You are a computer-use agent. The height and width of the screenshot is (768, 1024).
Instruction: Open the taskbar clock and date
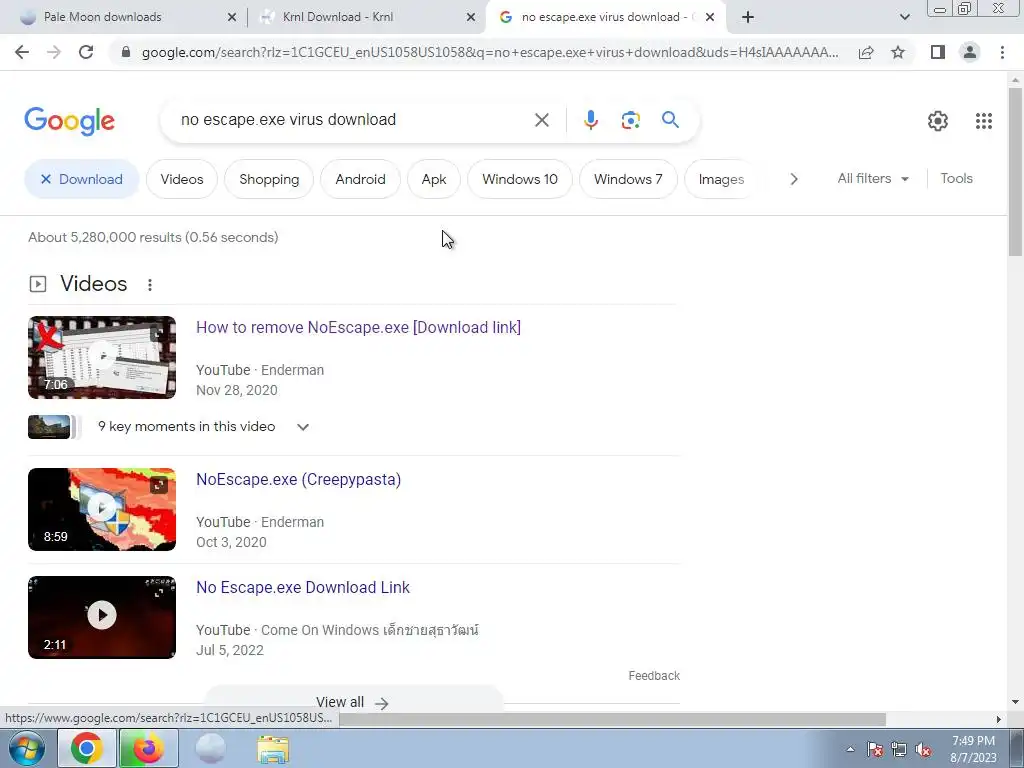(973, 749)
